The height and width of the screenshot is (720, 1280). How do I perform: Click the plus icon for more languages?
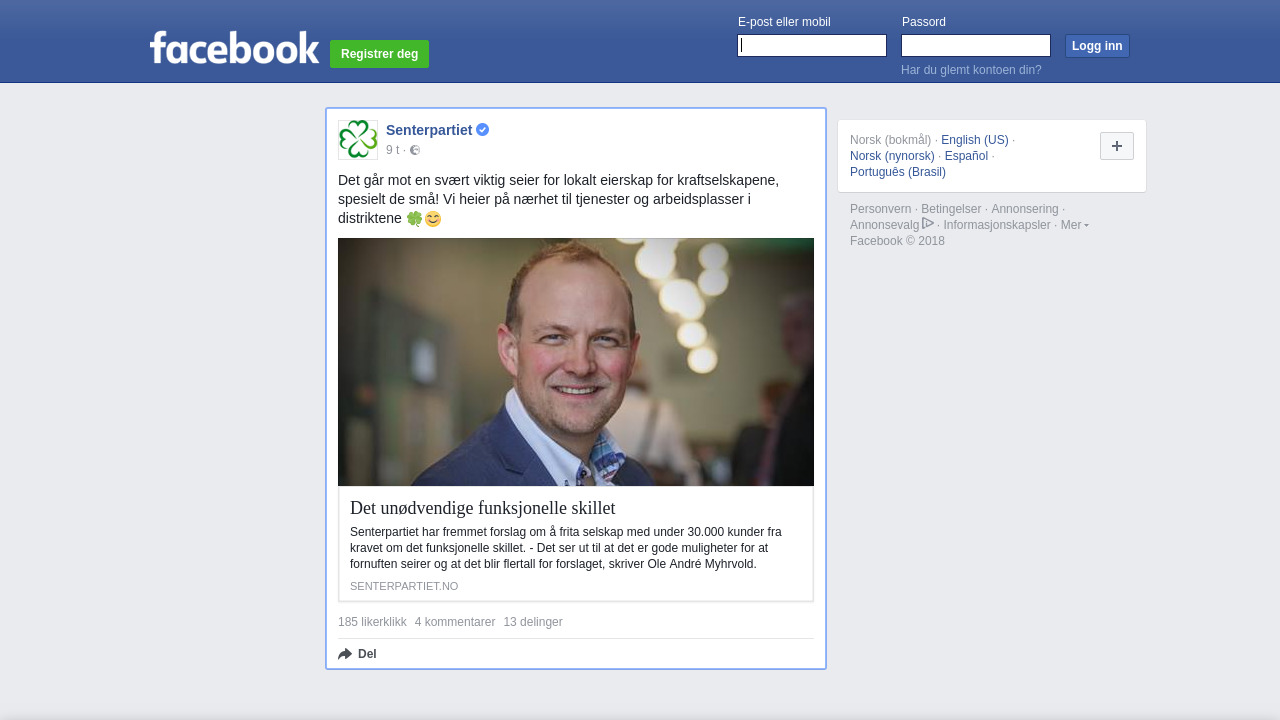tap(1117, 146)
